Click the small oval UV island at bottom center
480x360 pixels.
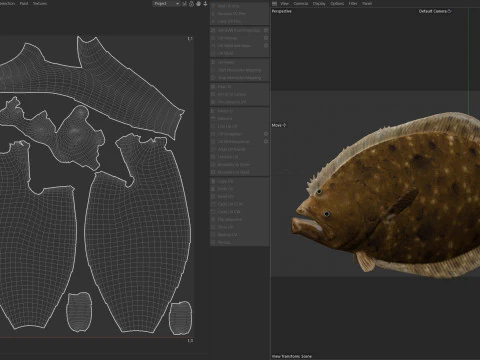[x=79, y=312]
